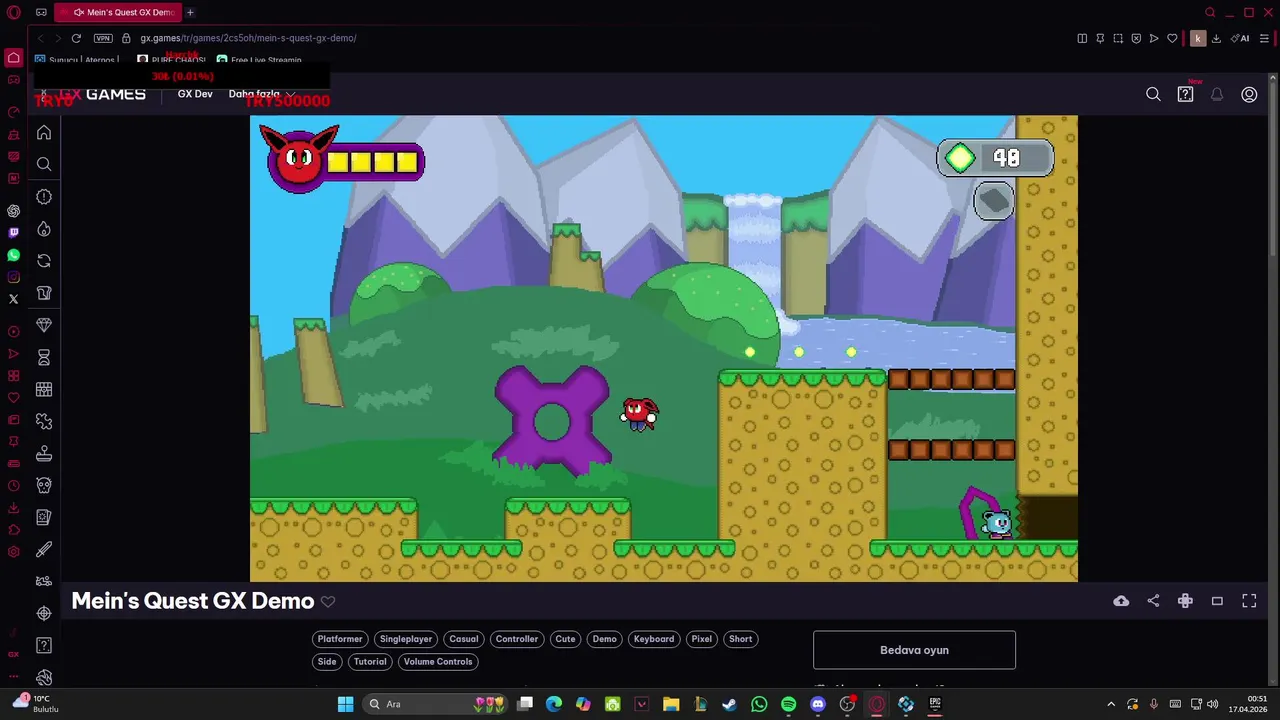Add a new tab with the plus button

point(190,12)
